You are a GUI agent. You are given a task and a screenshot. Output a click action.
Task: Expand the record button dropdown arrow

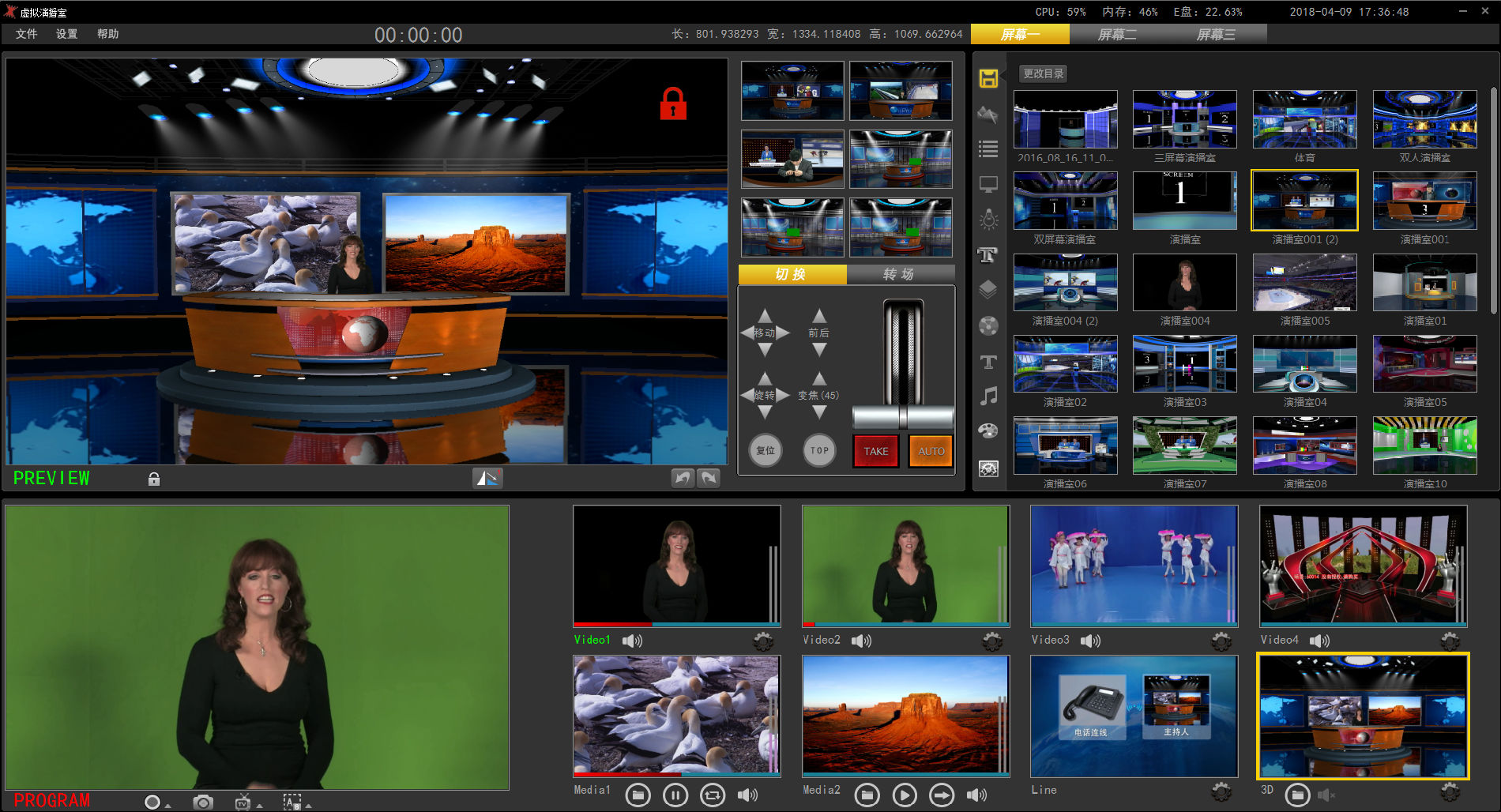tap(168, 806)
